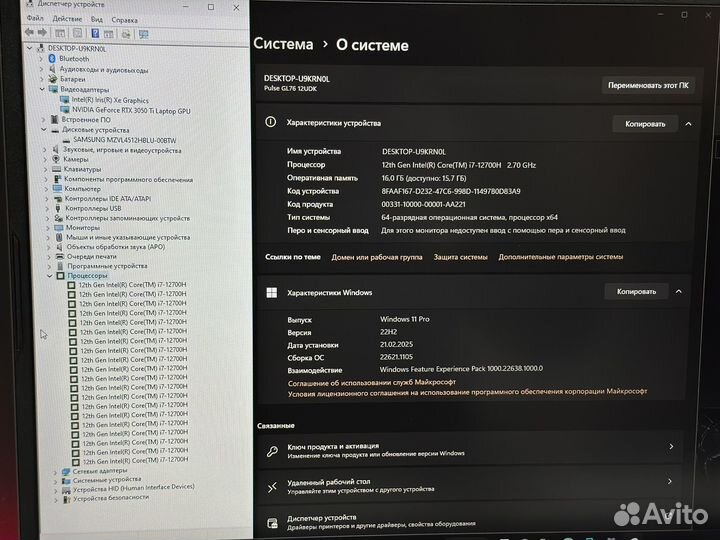Collapse the Характеристики устройства section chevron
This screenshot has width=720, height=540.
tap(688, 124)
